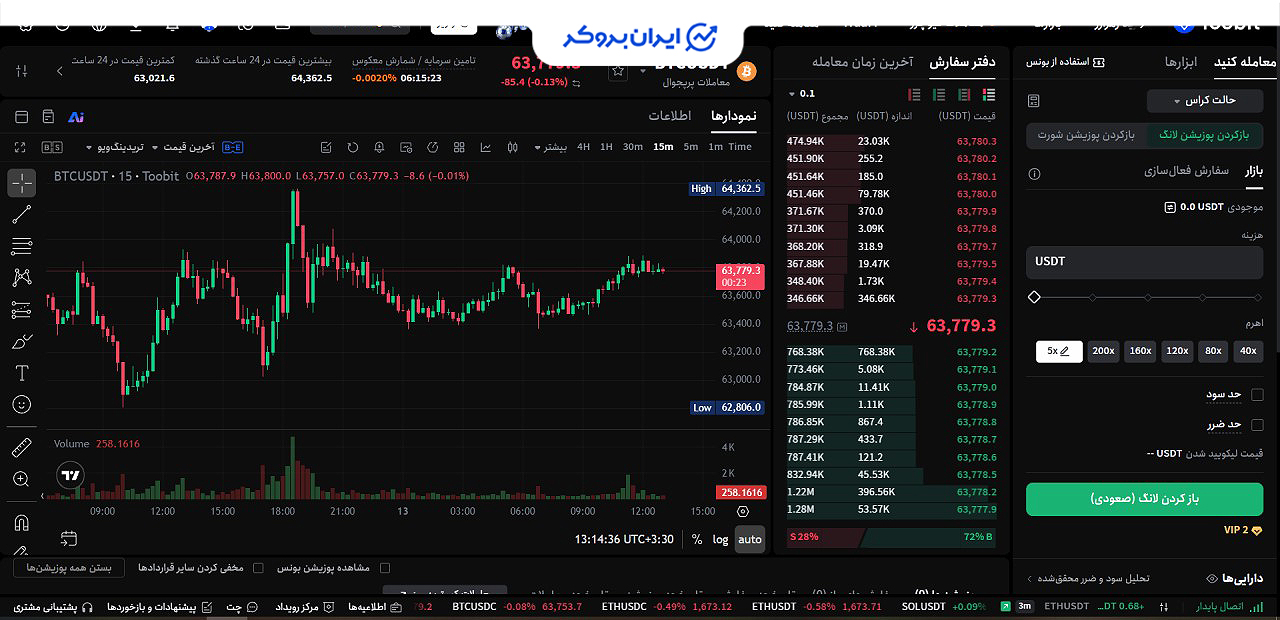
Task: Choose the 40x leverage button
Action: (x=1248, y=351)
